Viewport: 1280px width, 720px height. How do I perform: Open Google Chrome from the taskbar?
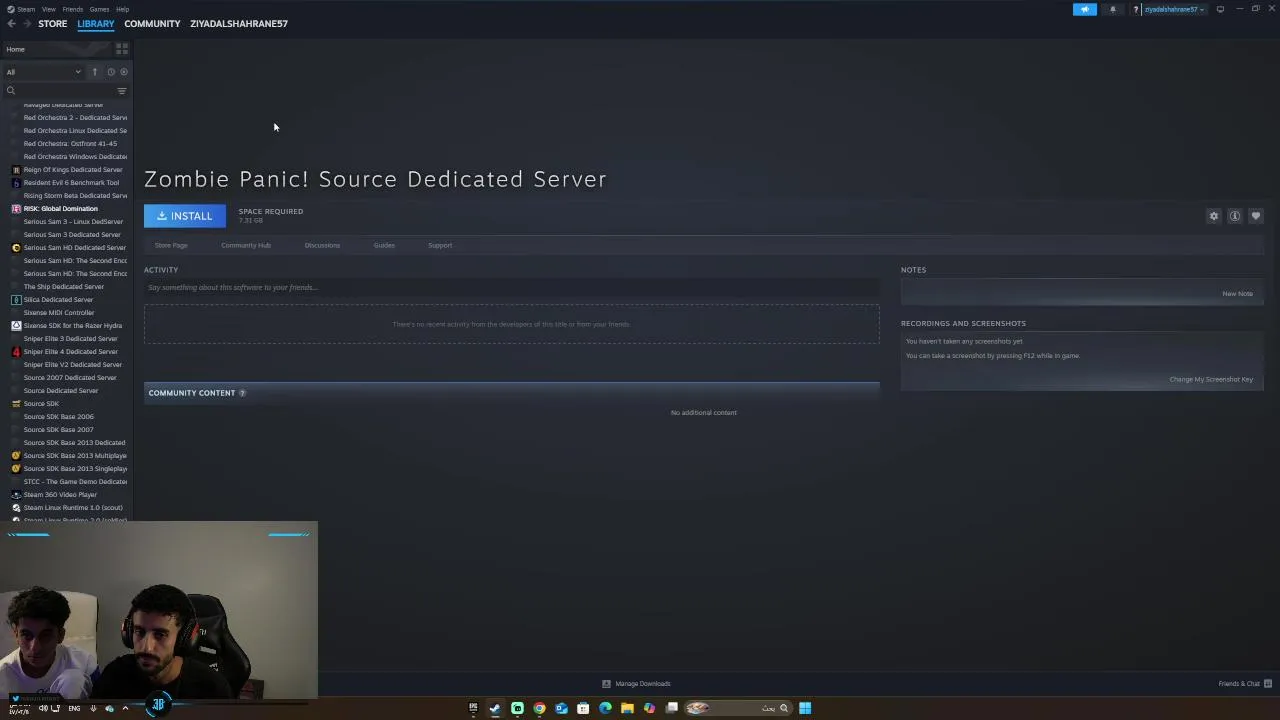pyautogui.click(x=539, y=708)
